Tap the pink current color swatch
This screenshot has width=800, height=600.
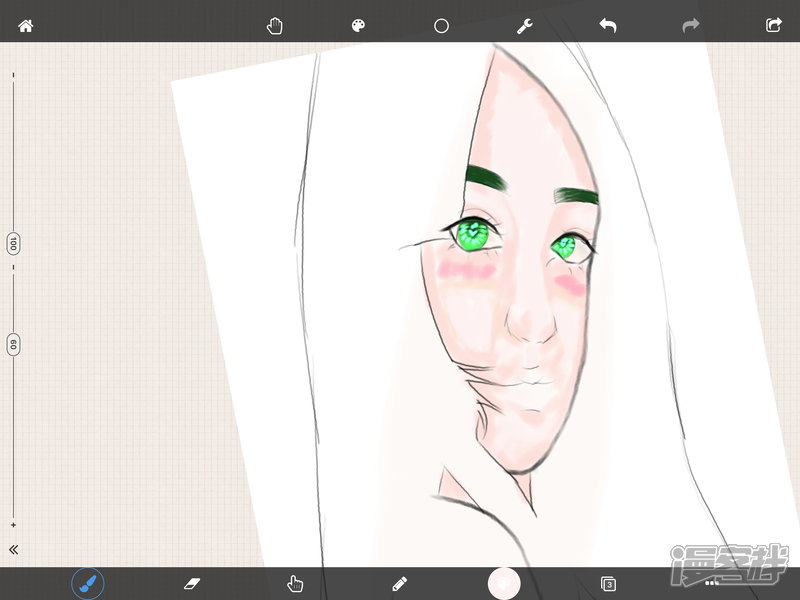pos(504,583)
